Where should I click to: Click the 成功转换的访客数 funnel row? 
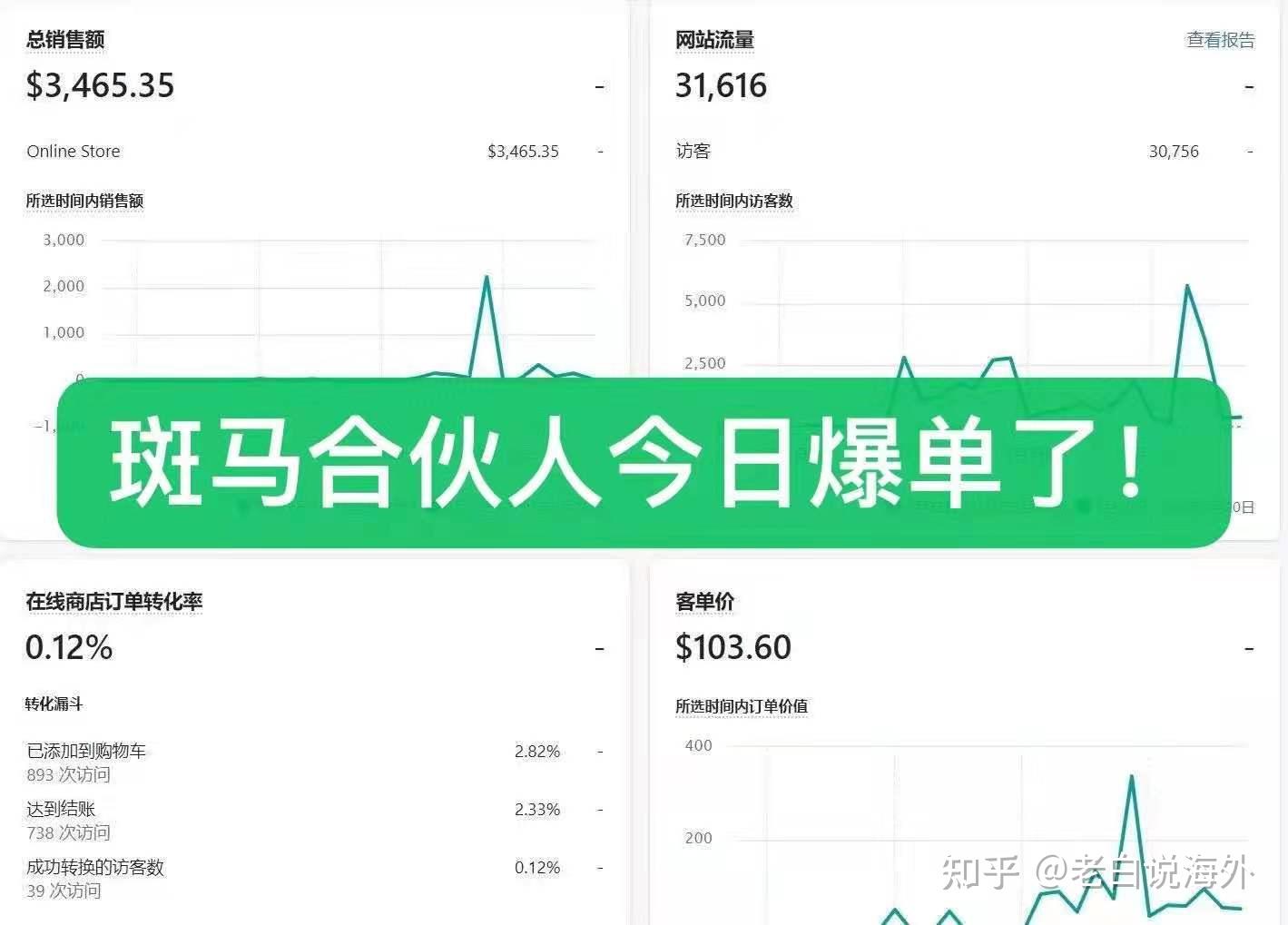pos(314,879)
